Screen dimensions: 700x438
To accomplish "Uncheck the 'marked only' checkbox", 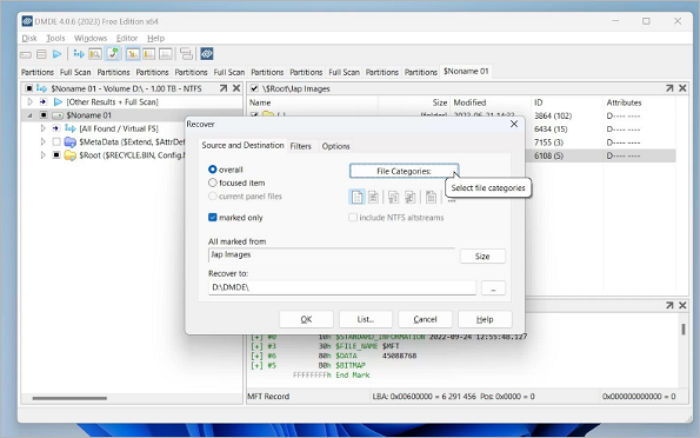I will coord(213,217).
